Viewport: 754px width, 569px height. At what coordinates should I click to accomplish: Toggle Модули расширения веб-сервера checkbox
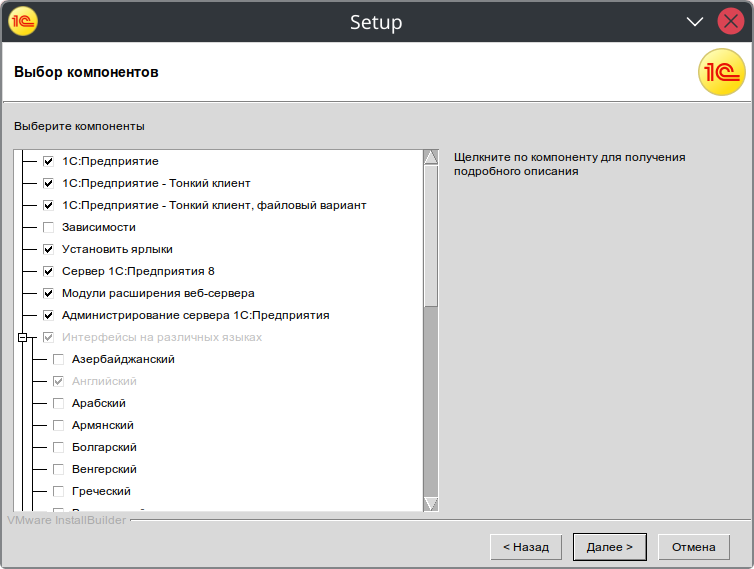click(x=48, y=293)
